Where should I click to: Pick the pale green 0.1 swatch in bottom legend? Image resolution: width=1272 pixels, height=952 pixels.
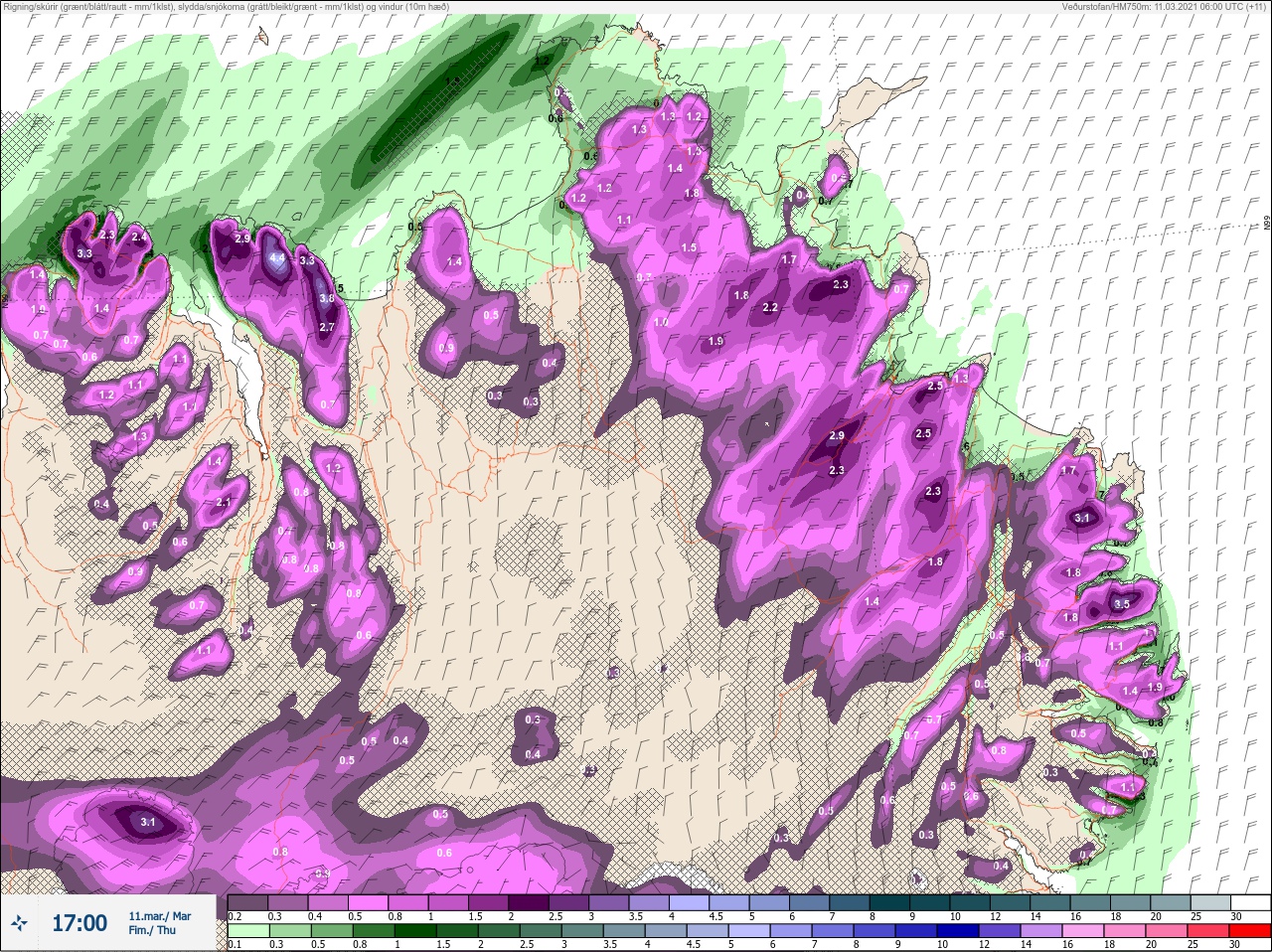248,933
